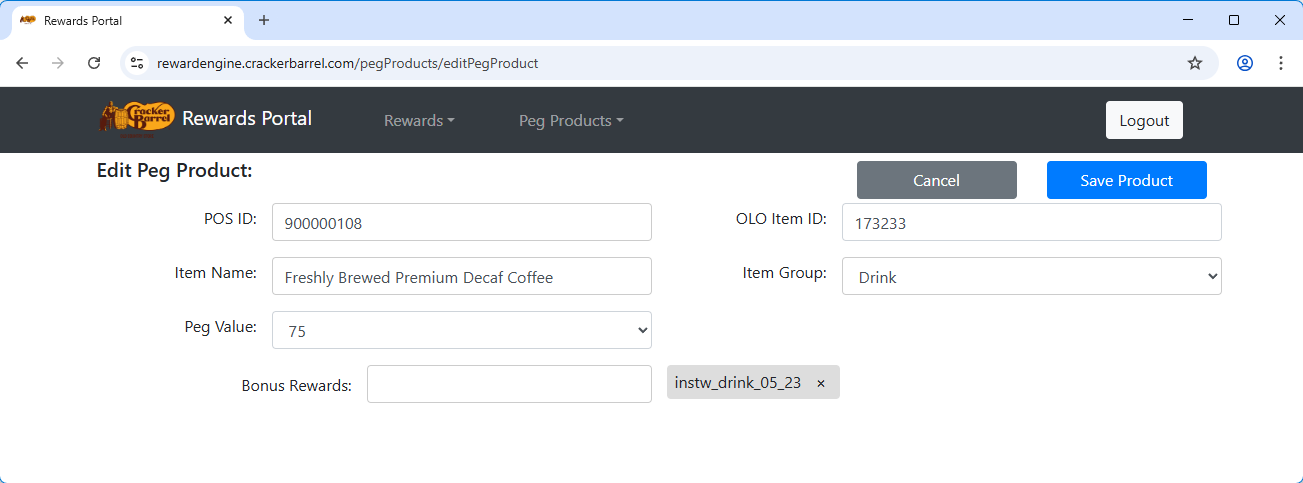
Task: Bookmark this page with the star icon
Action: (1194, 63)
